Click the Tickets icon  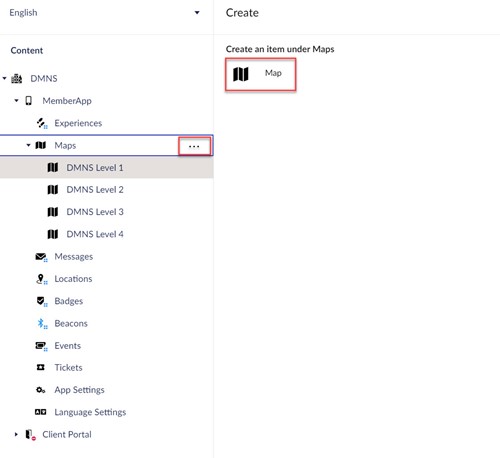(40, 367)
